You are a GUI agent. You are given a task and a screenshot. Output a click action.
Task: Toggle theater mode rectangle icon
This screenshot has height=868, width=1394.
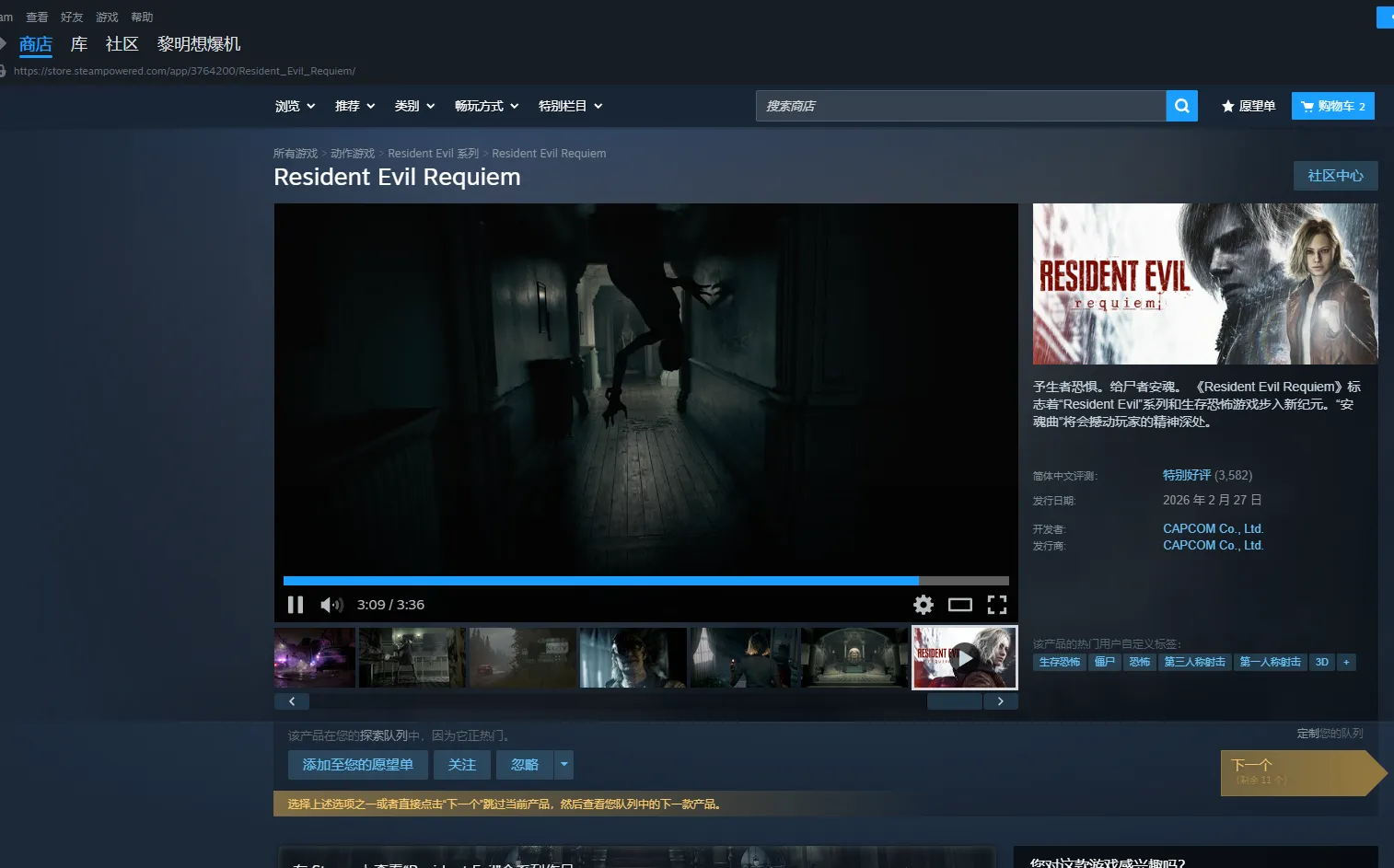coord(960,605)
